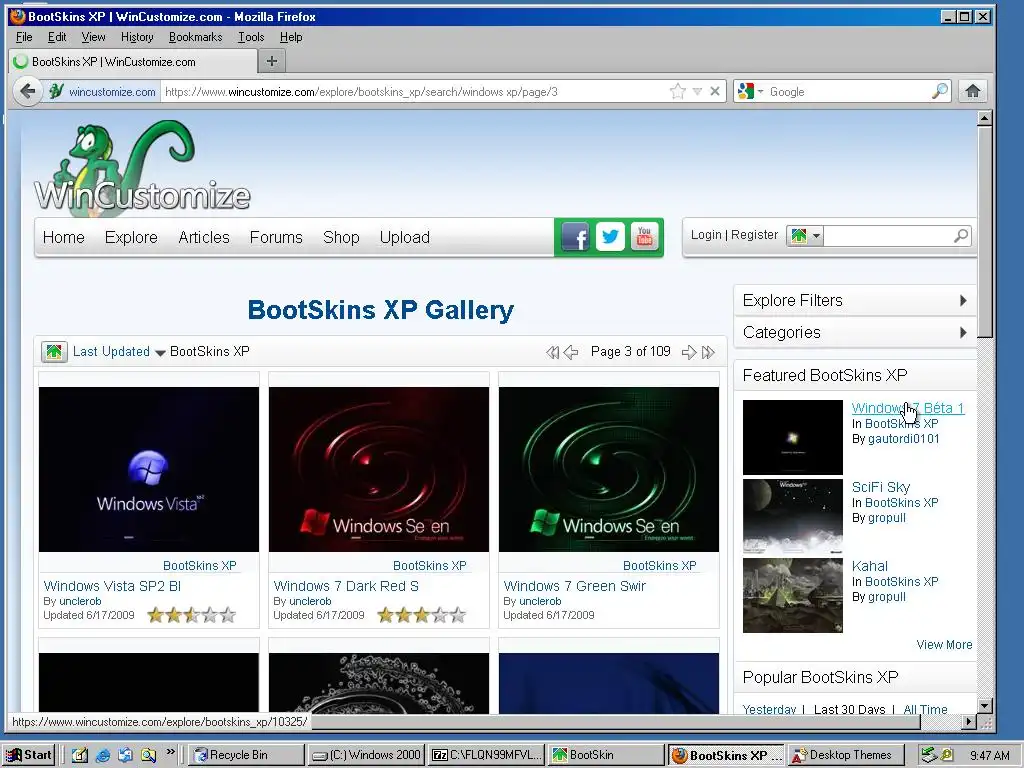Go to next gallery page arrow

[689, 353]
